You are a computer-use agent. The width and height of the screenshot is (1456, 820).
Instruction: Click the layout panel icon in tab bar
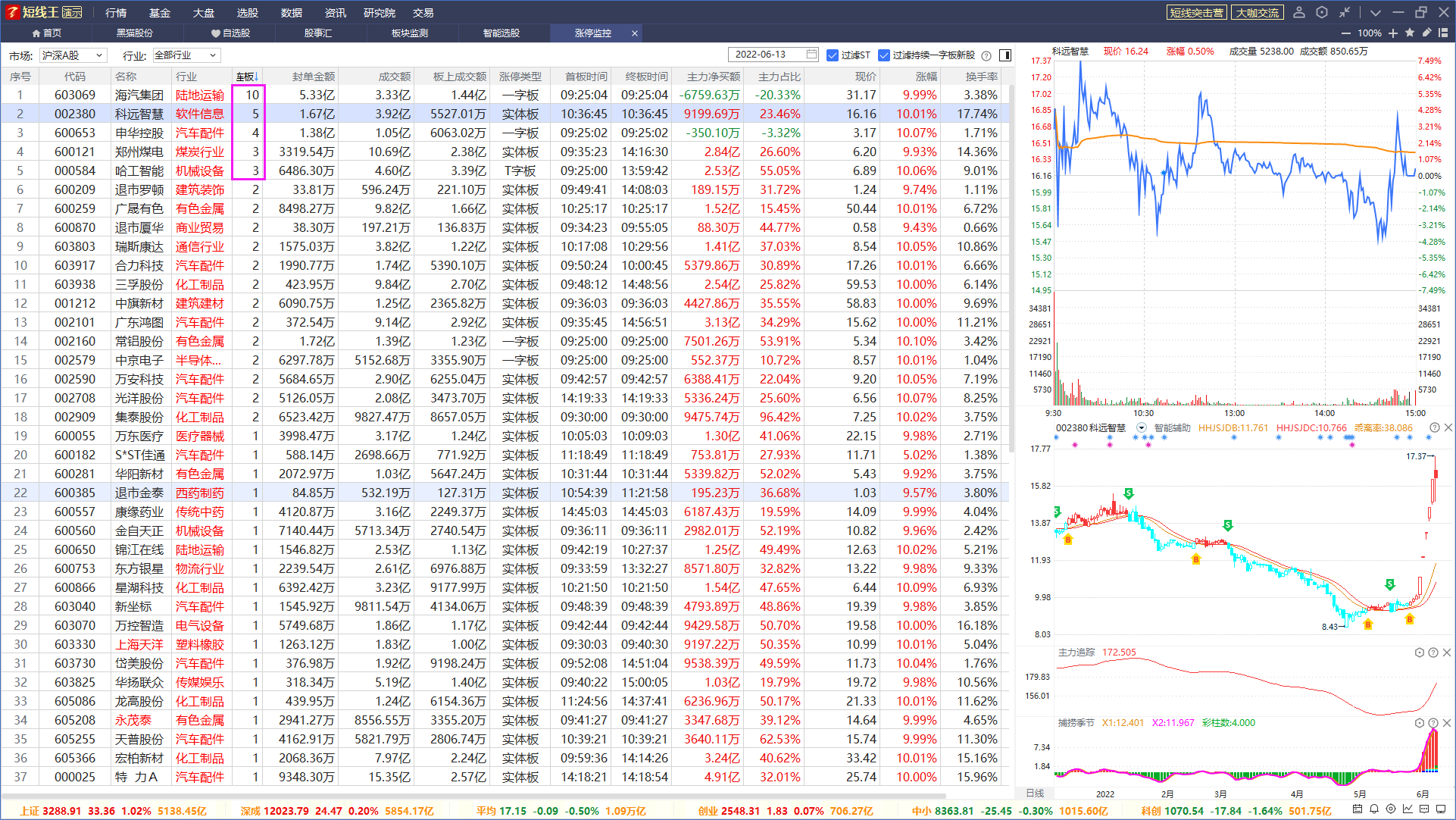[1443, 33]
